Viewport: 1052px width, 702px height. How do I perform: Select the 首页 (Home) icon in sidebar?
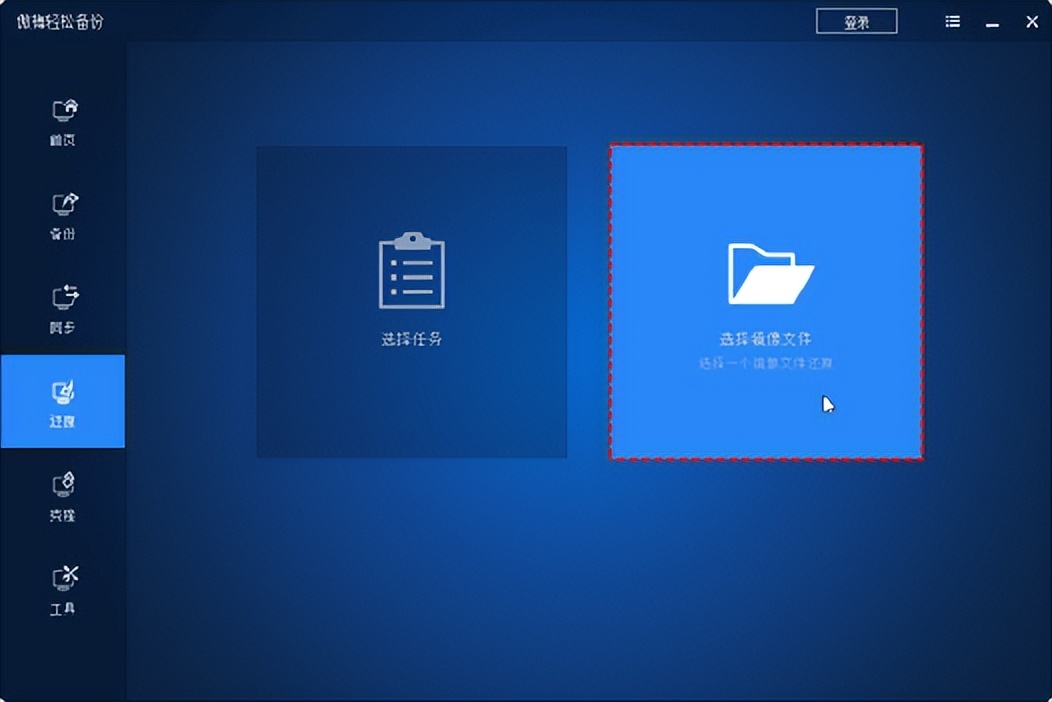pos(62,110)
